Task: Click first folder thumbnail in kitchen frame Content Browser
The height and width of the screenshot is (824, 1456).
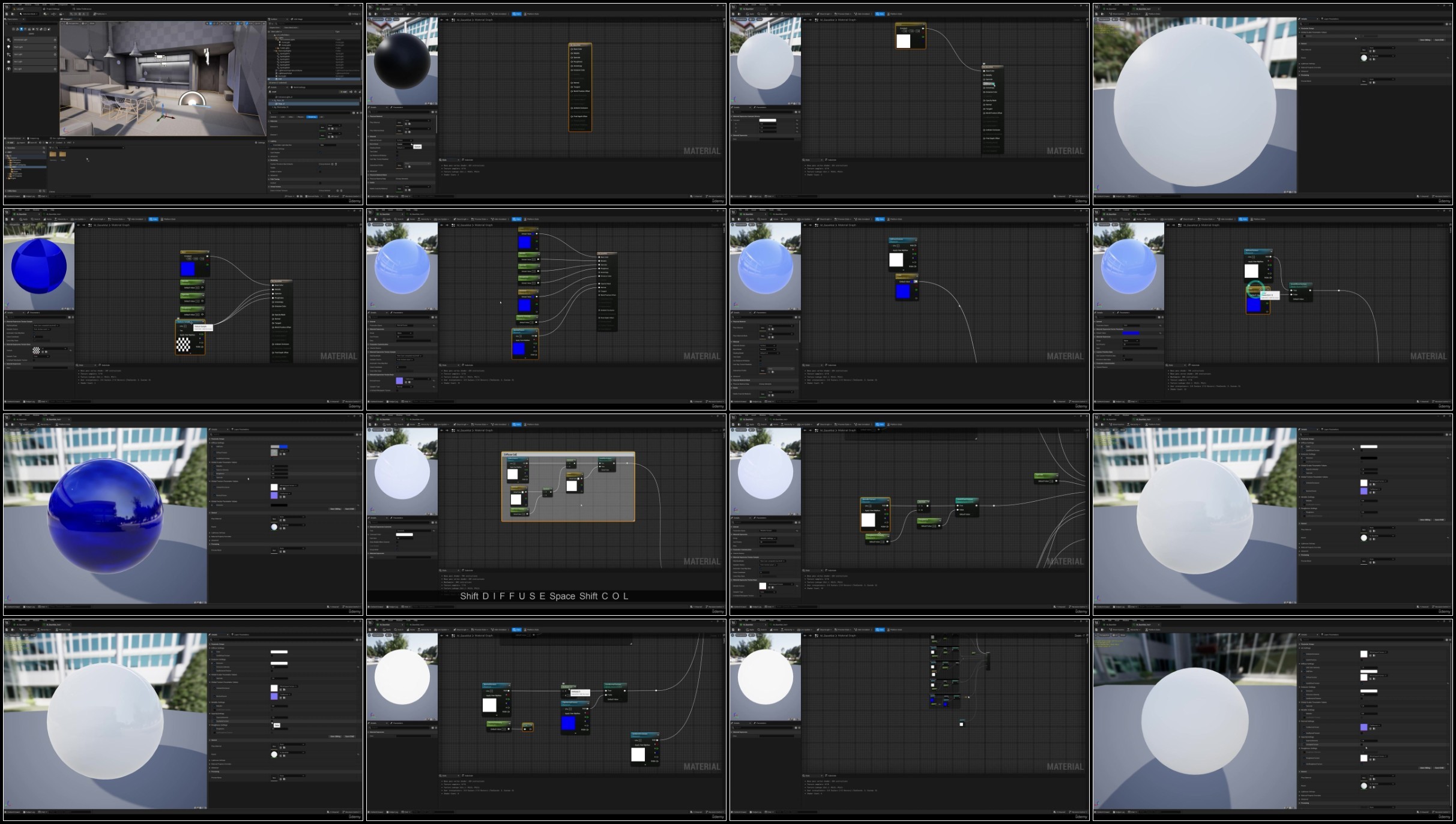Action: click(53, 154)
